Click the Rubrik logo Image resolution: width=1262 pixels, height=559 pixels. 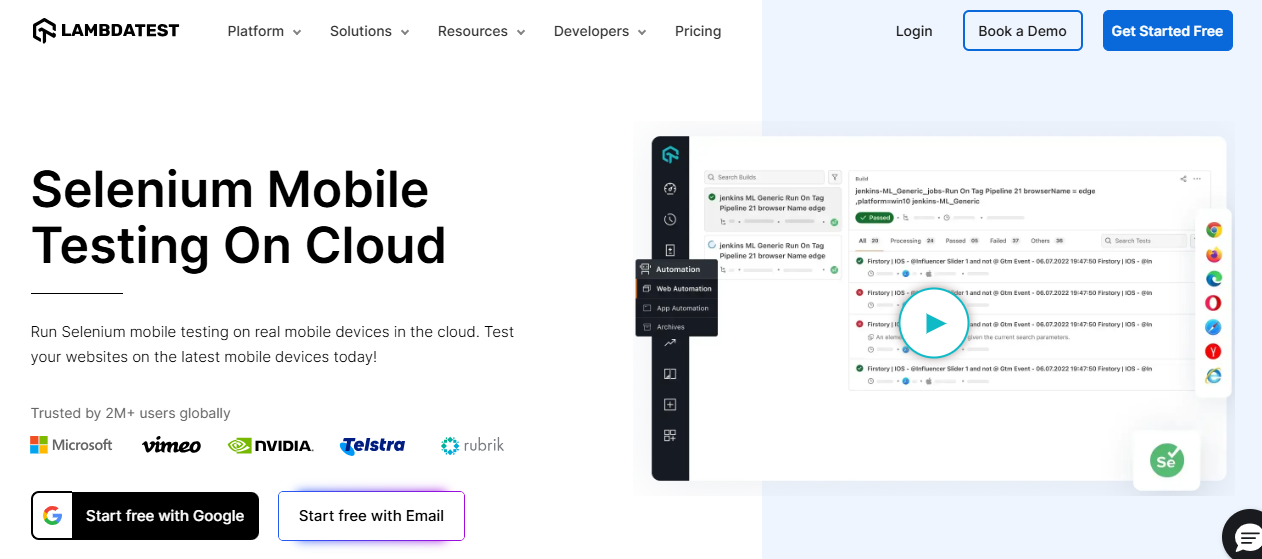click(x=472, y=445)
